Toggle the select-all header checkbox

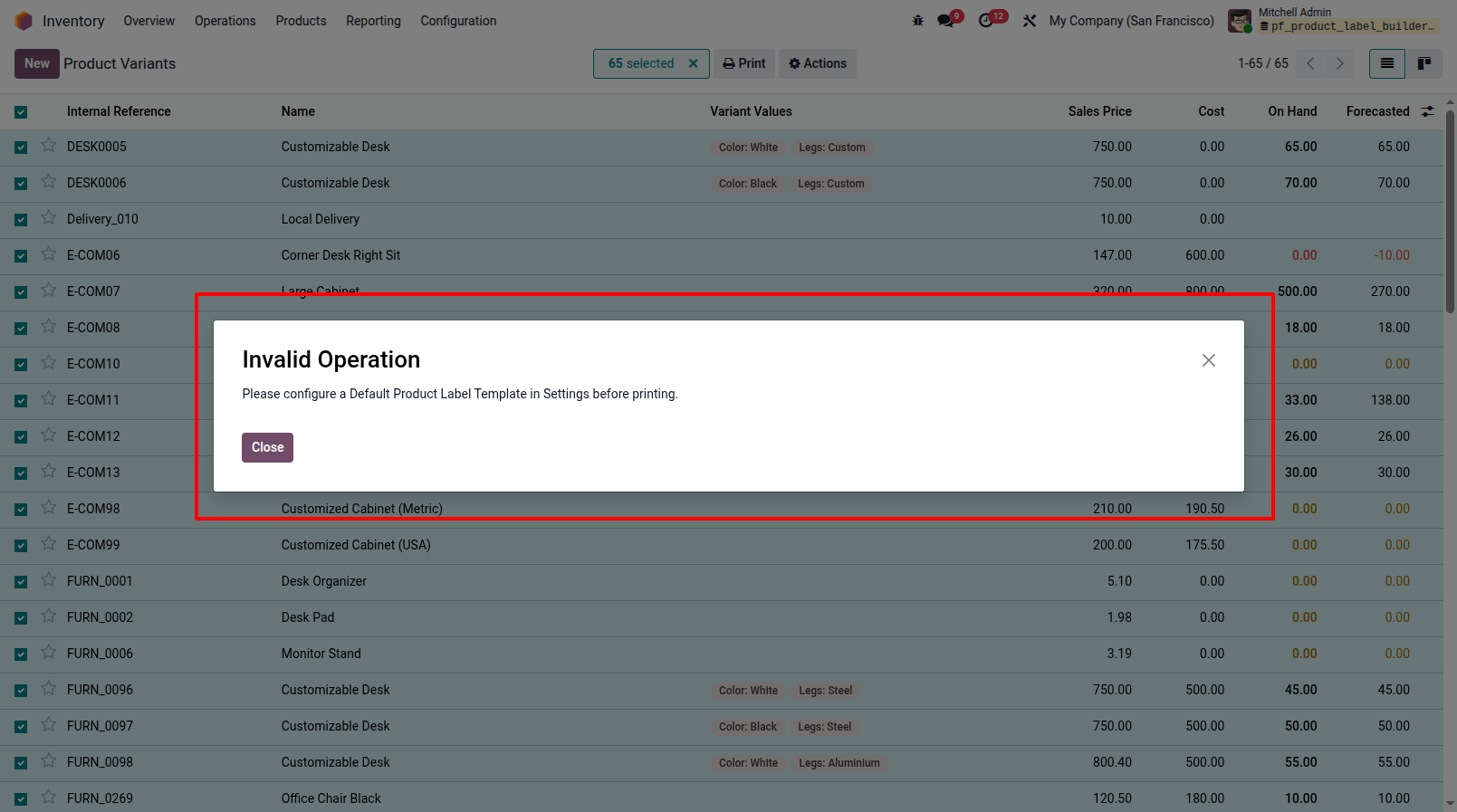[21, 112]
